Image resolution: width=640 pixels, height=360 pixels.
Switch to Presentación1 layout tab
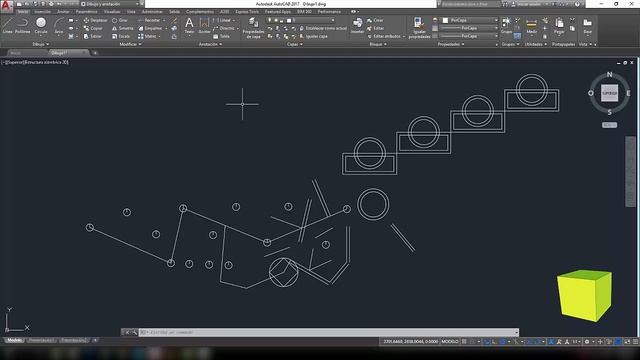point(42,340)
